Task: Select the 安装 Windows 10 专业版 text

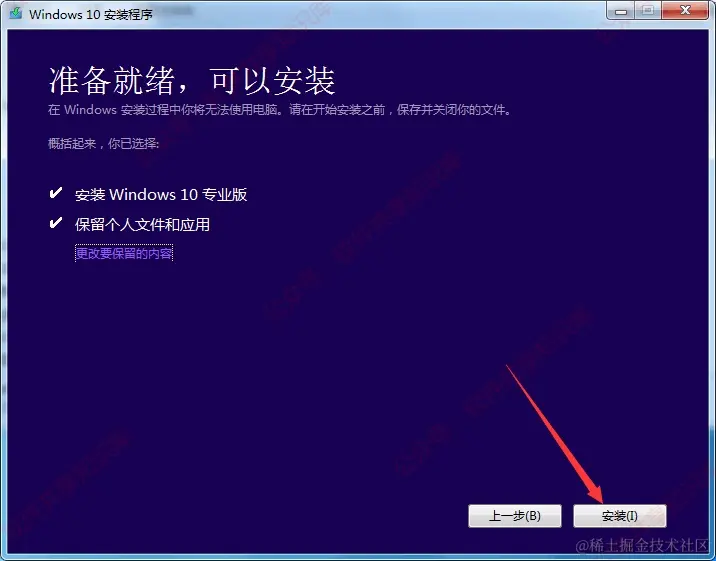Action: [x=161, y=195]
